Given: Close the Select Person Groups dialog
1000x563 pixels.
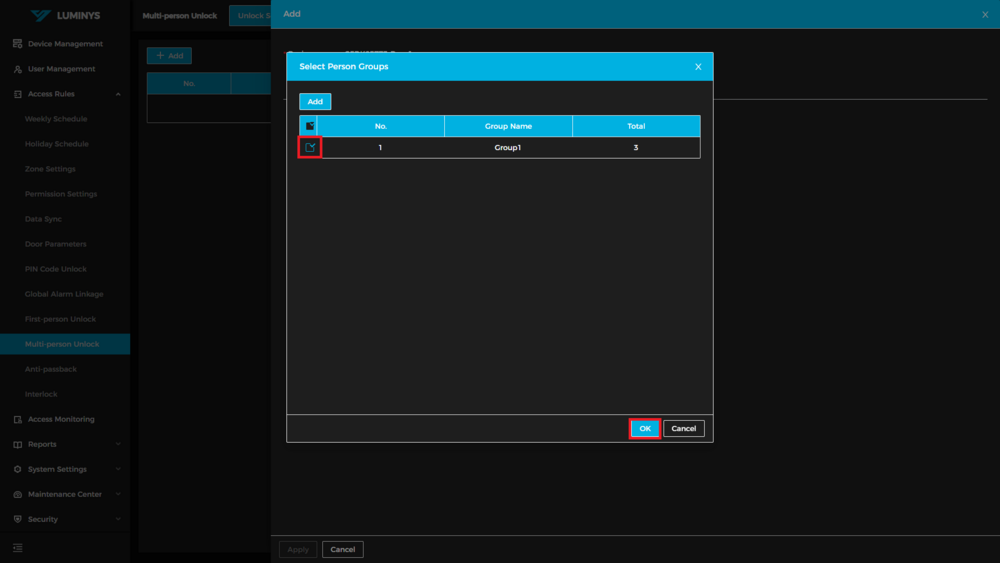Looking at the screenshot, I should point(698,67).
